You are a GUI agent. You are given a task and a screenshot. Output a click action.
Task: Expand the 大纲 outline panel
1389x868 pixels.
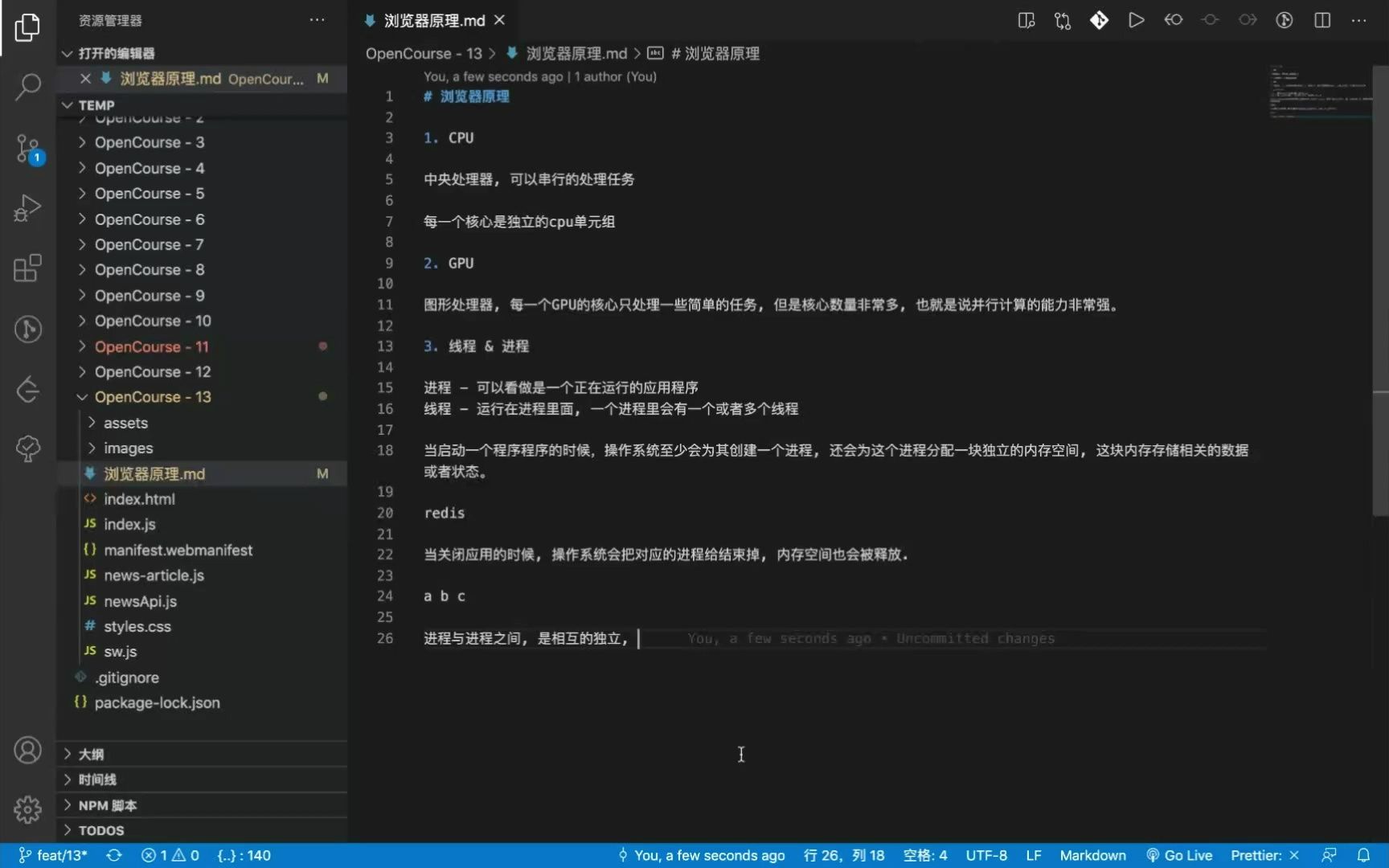click(x=201, y=754)
